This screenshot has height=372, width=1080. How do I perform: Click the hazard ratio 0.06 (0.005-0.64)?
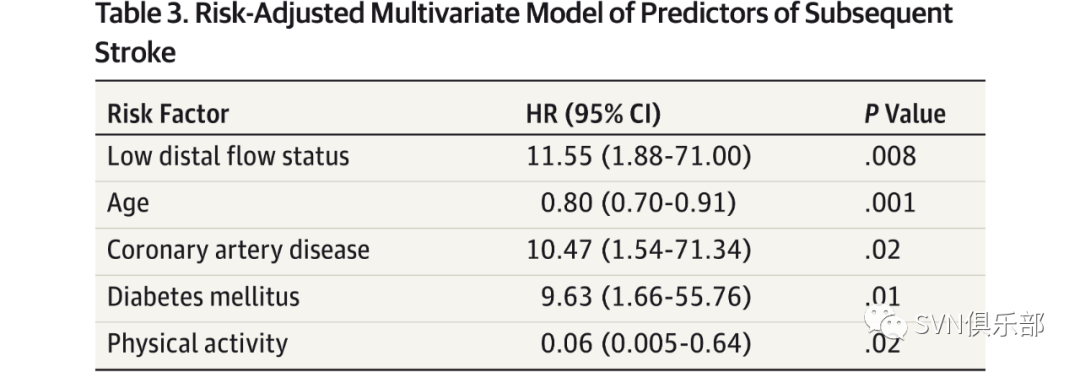tap(645, 344)
